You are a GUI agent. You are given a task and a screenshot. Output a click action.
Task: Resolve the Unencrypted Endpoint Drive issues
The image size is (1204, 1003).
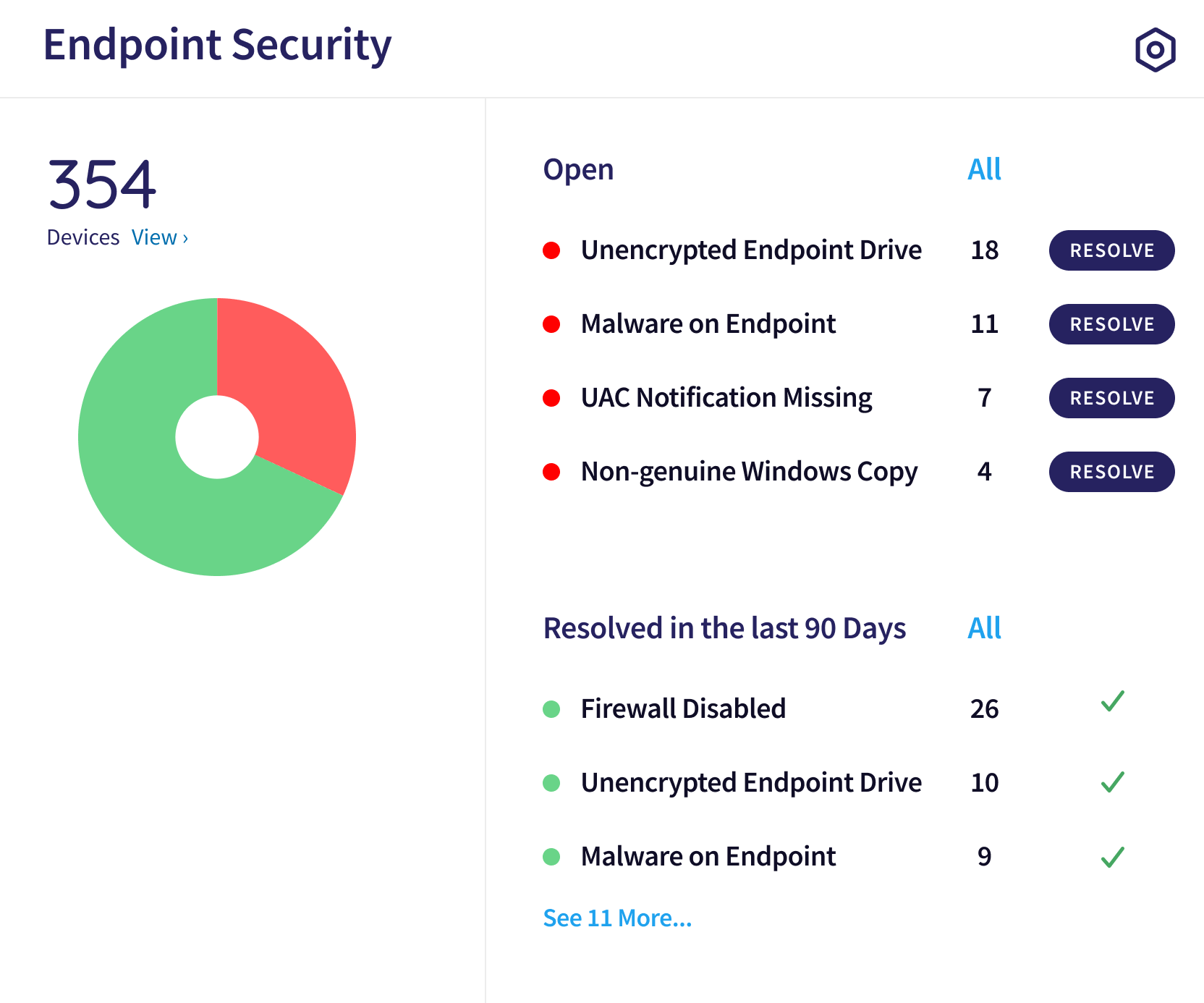1112,250
